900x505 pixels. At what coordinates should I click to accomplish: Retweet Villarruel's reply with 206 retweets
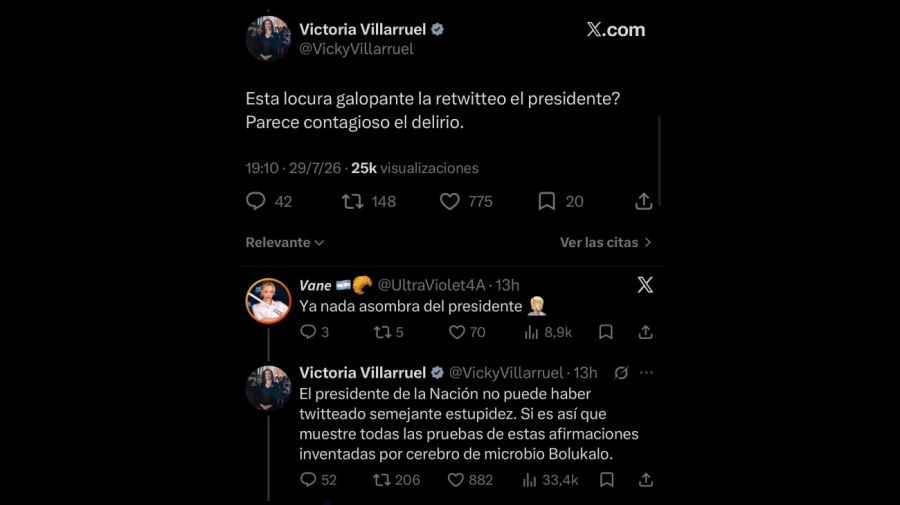coord(382,480)
